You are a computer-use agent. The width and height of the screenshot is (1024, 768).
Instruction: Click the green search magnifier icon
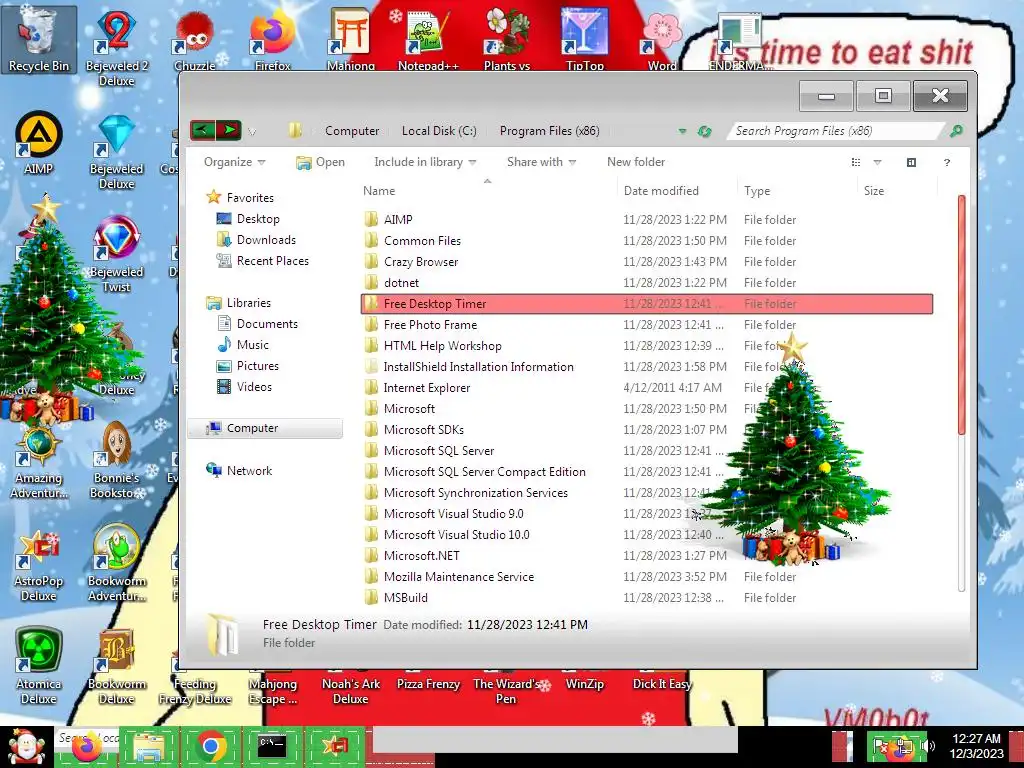(x=956, y=131)
